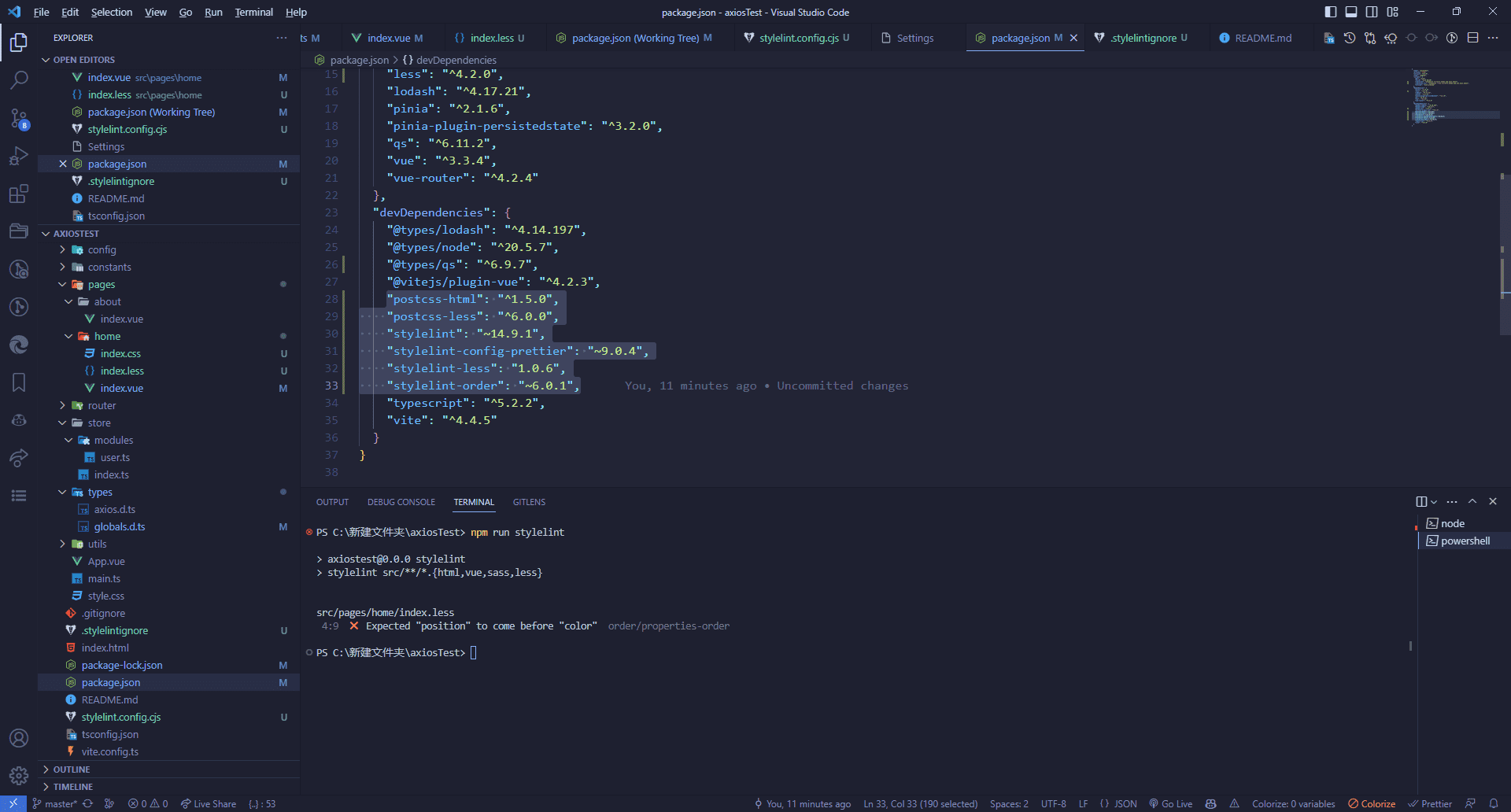Click Prettier in status bar
The height and width of the screenshot is (812, 1511).
tap(1430, 803)
